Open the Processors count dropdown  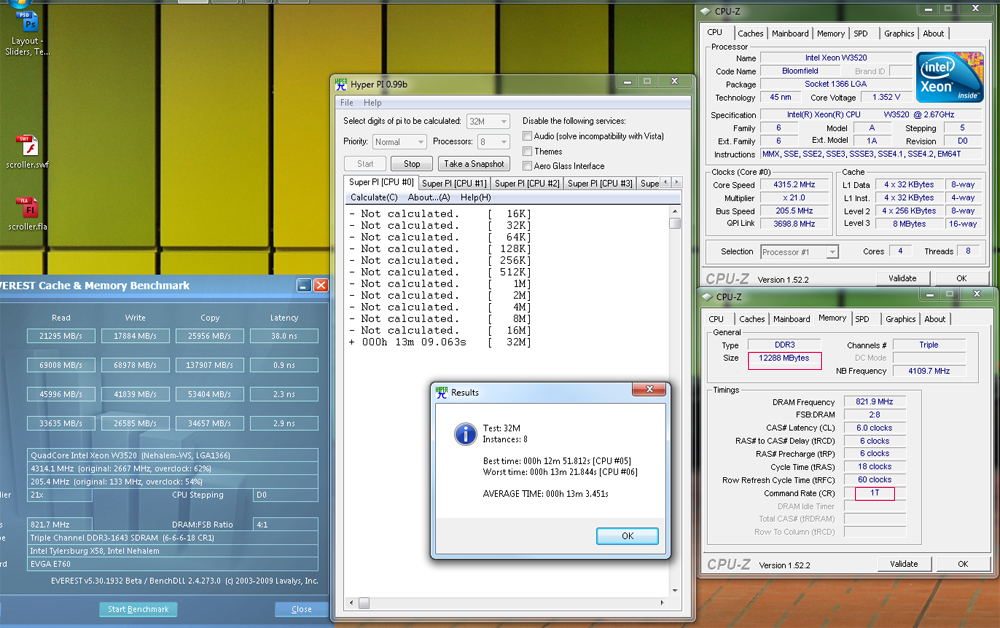point(494,142)
